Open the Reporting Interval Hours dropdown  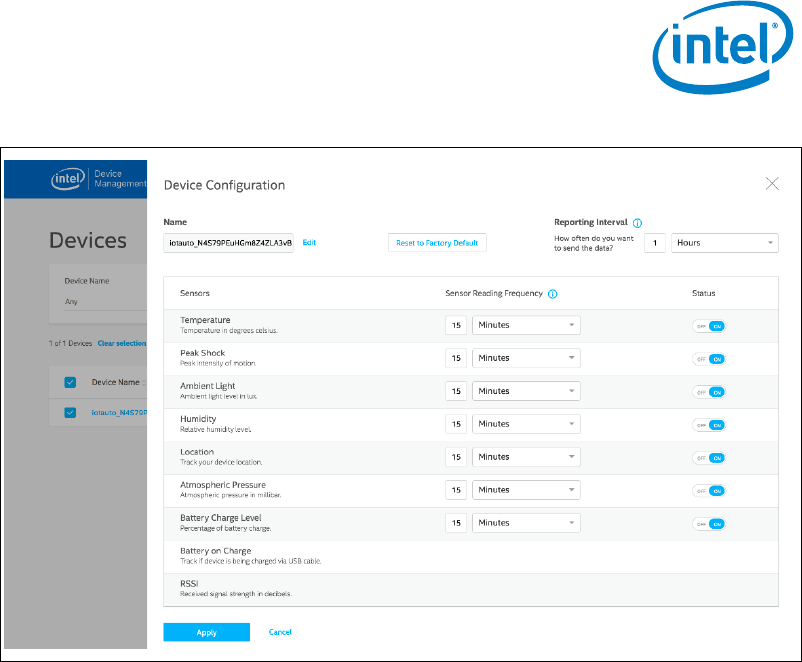[725, 243]
